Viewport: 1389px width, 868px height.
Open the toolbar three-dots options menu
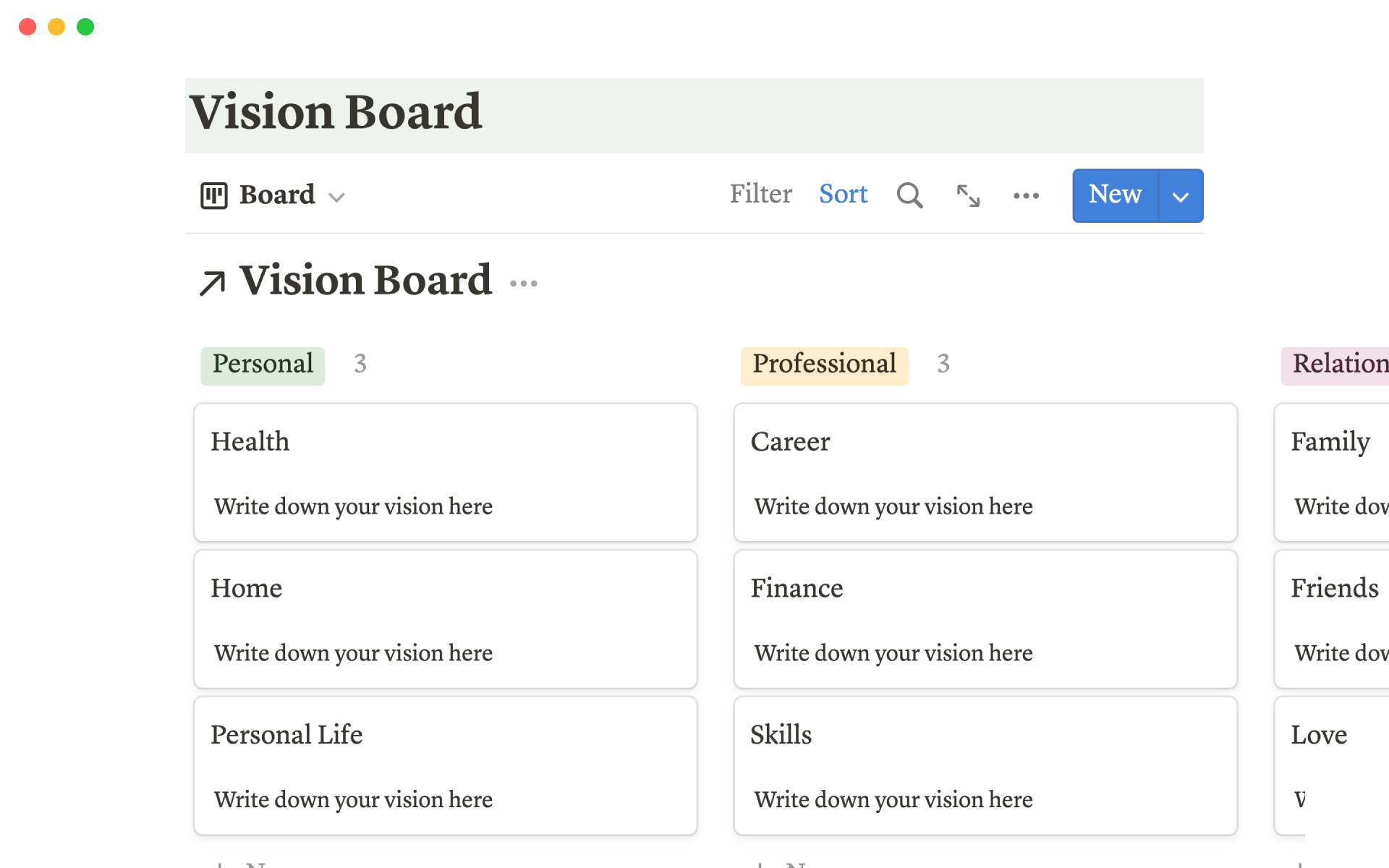click(x=1026, y=195)
